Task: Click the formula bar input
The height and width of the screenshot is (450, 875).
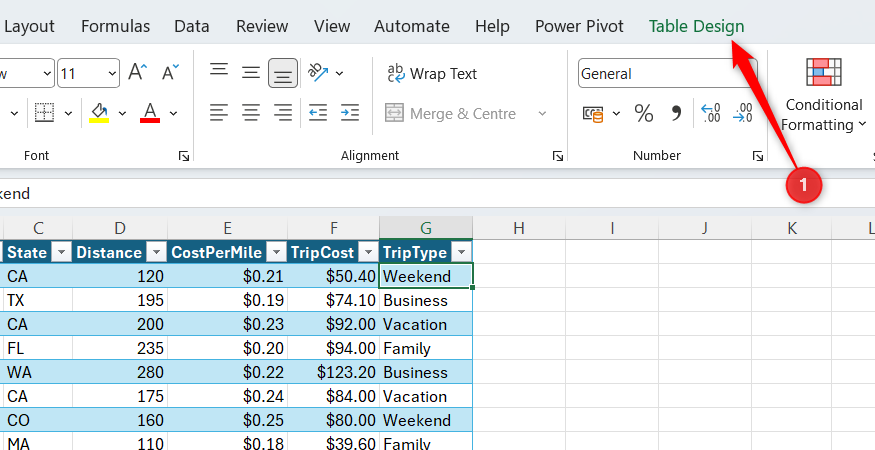Action: (438, 194)
